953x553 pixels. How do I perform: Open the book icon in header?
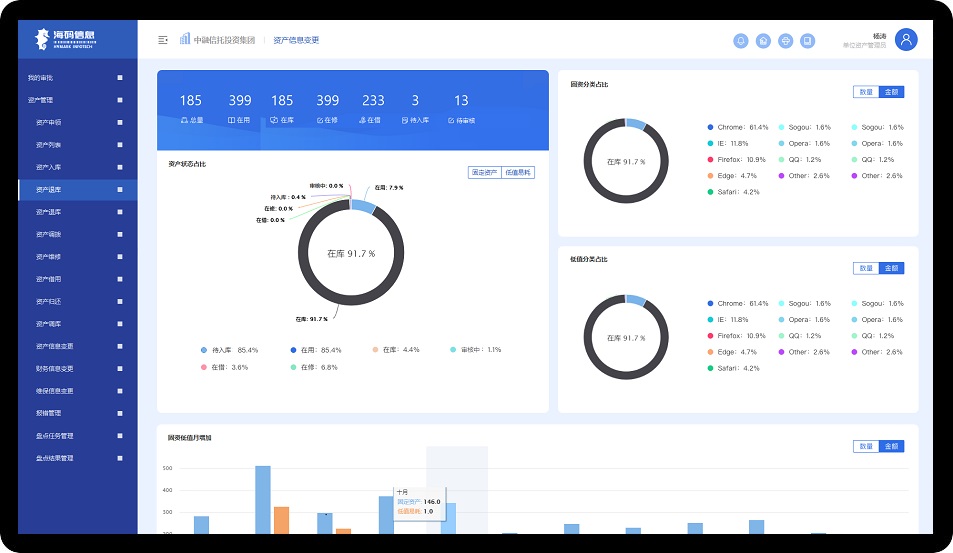pos(807,41)
